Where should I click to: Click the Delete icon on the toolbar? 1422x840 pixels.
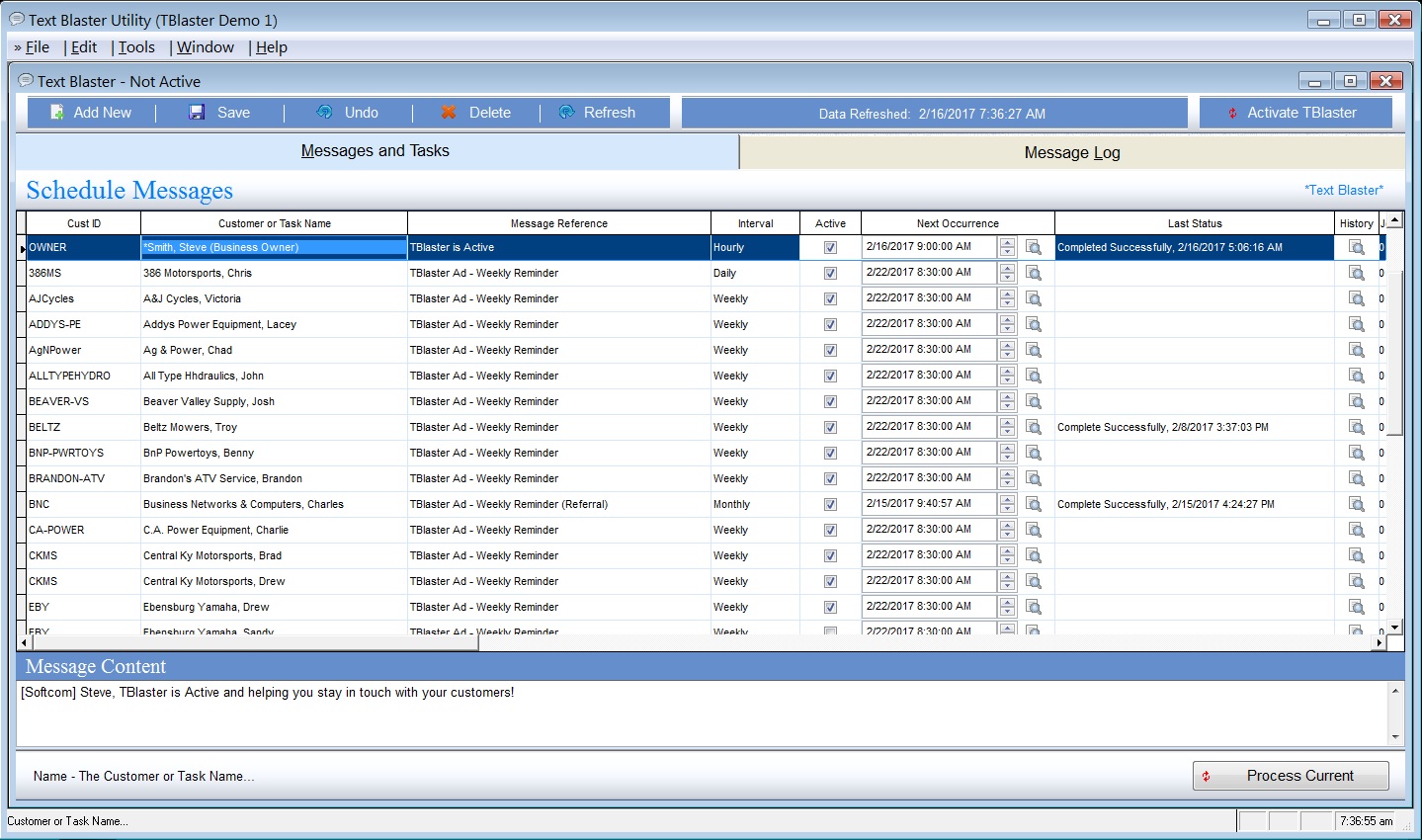(450, 112)
